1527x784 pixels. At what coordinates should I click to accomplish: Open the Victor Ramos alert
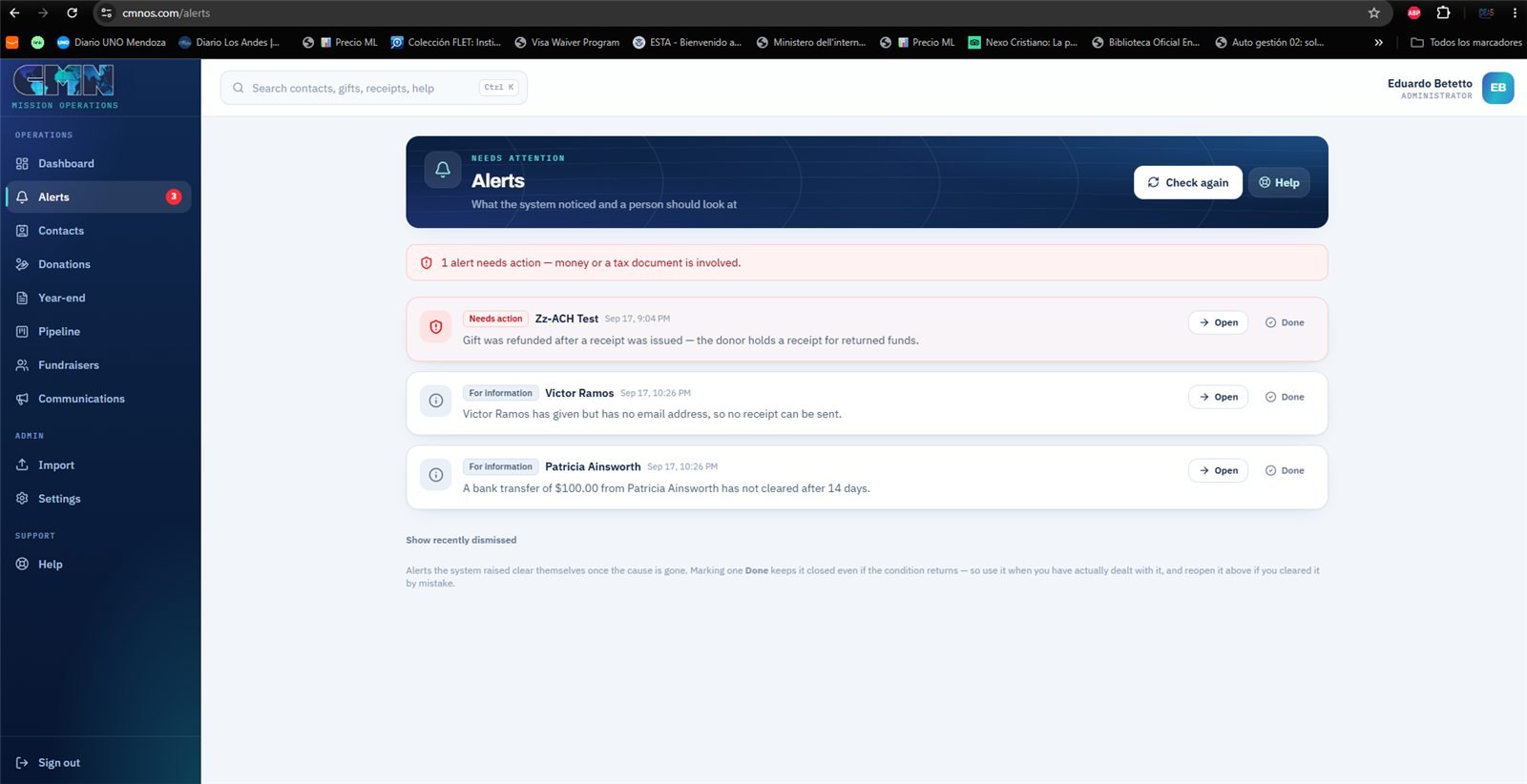[1218, 397]
